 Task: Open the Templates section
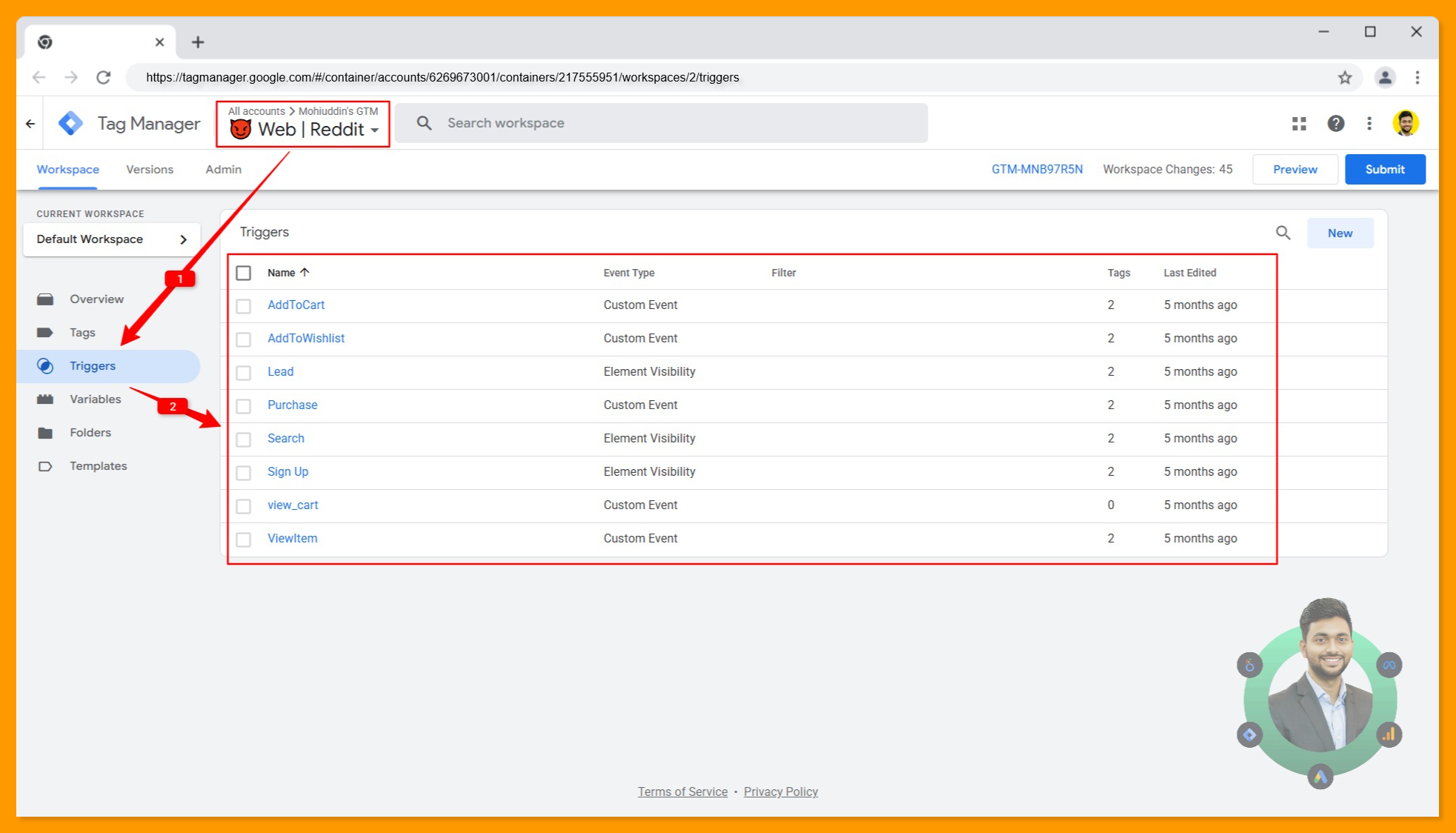pyautogui.click(x=98, y=465)
